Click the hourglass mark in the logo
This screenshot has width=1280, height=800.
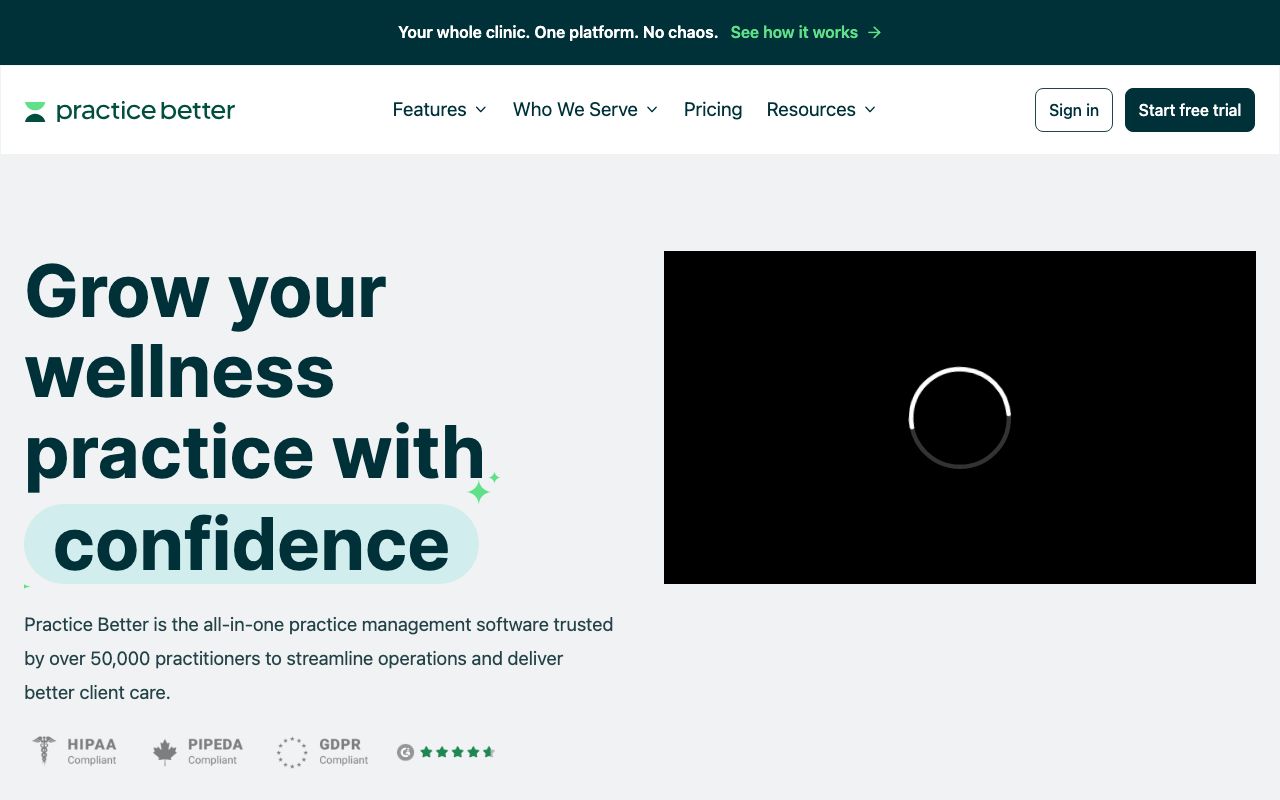[36, 110]
